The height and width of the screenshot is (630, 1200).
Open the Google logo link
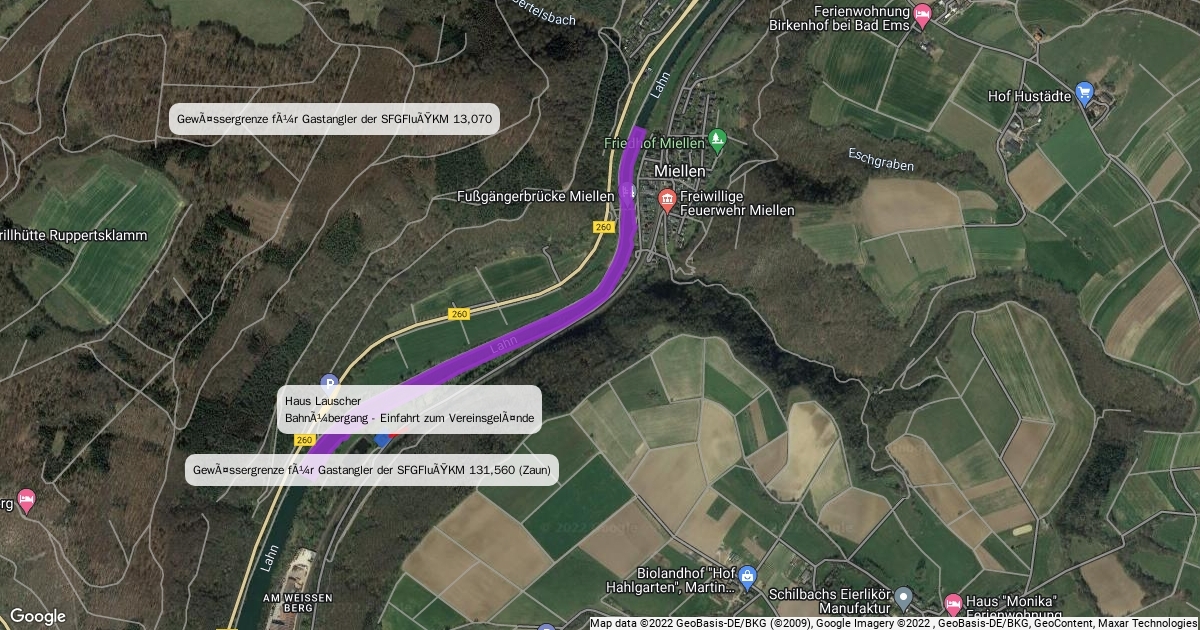click(37, 616)
